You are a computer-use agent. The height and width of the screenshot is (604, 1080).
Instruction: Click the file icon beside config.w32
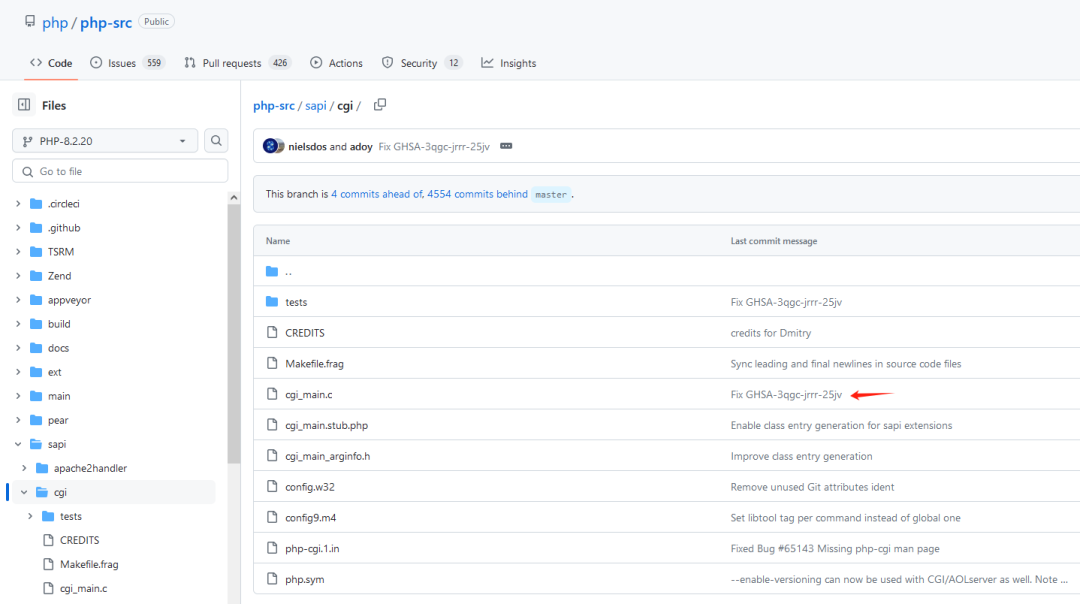pos(272,486)
